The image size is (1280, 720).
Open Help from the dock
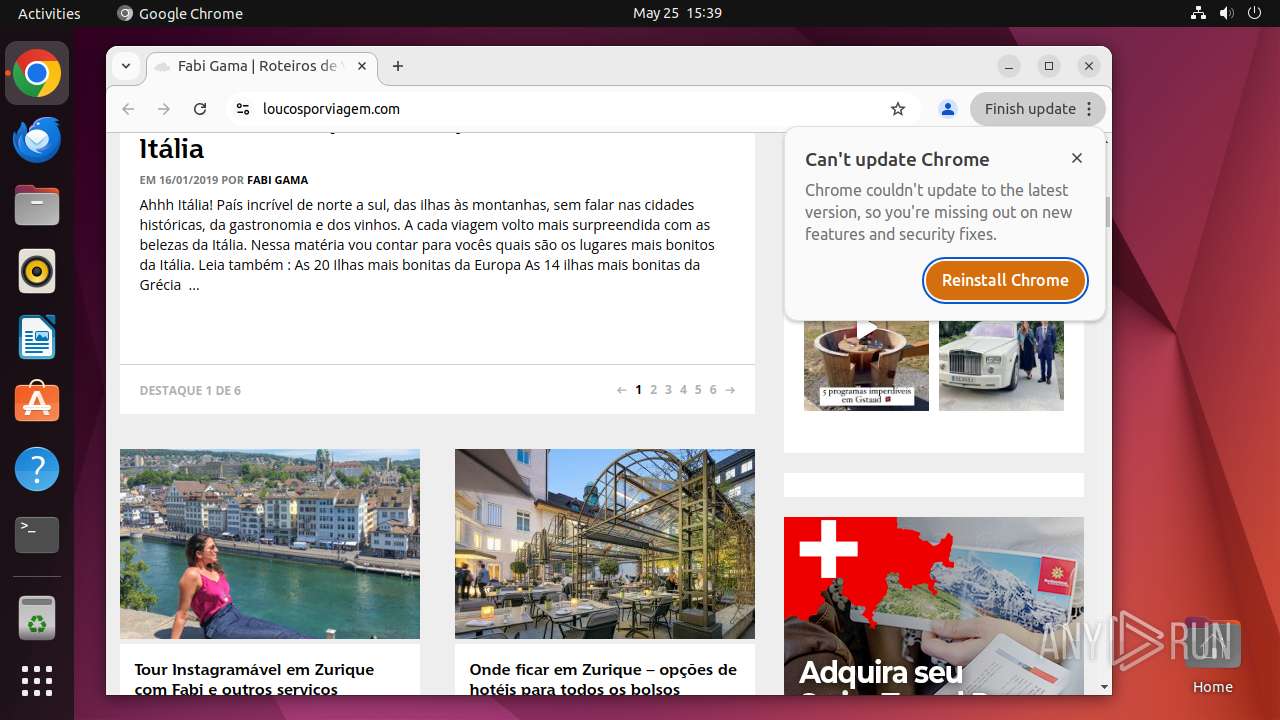tap(37, 469)
